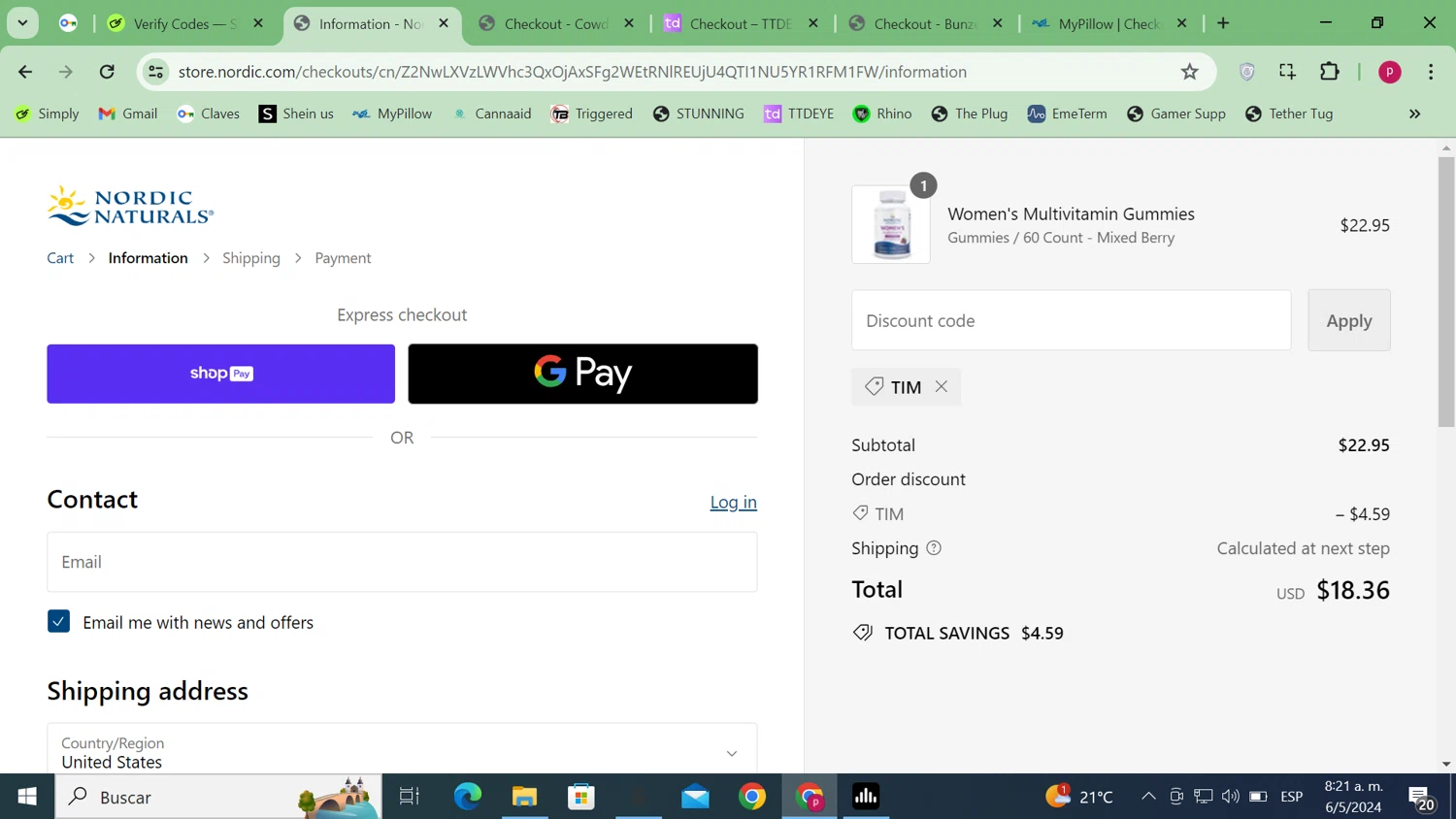Switch to the MyPillow Checkout tab

click(x=1109, y=23)
